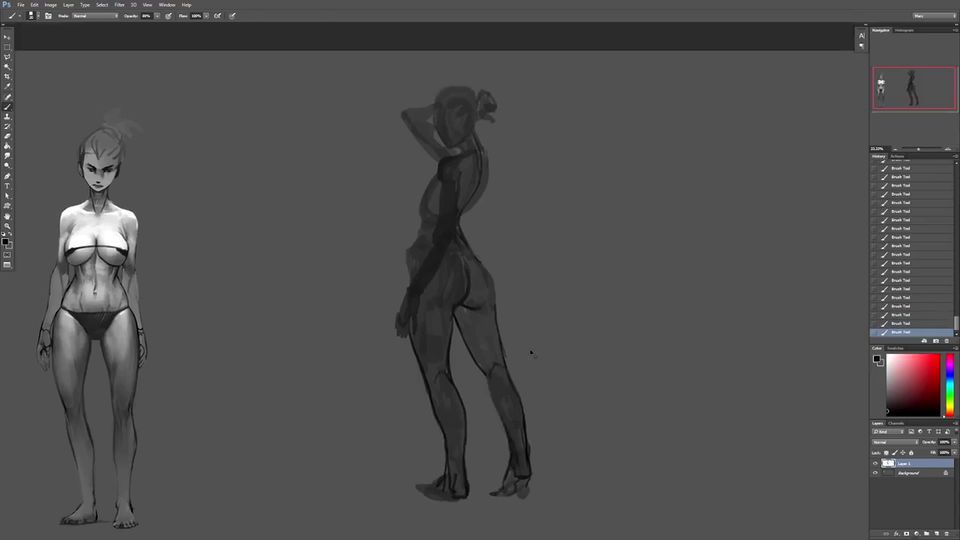Screen dimensions: 960x540
Task: Open the Opacity slider dropdown in options bar
Action: pyautogui.click(x=157, y=16)
